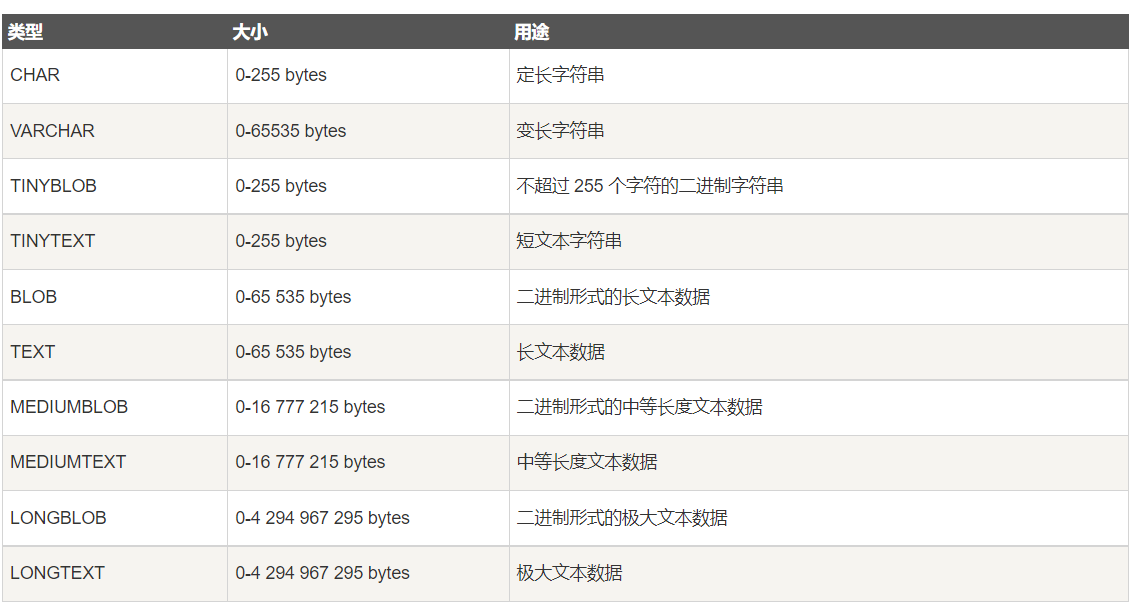Click the 长文本数据 description in the TEXT row
The image size is (1140, 611).
point(561,352)
